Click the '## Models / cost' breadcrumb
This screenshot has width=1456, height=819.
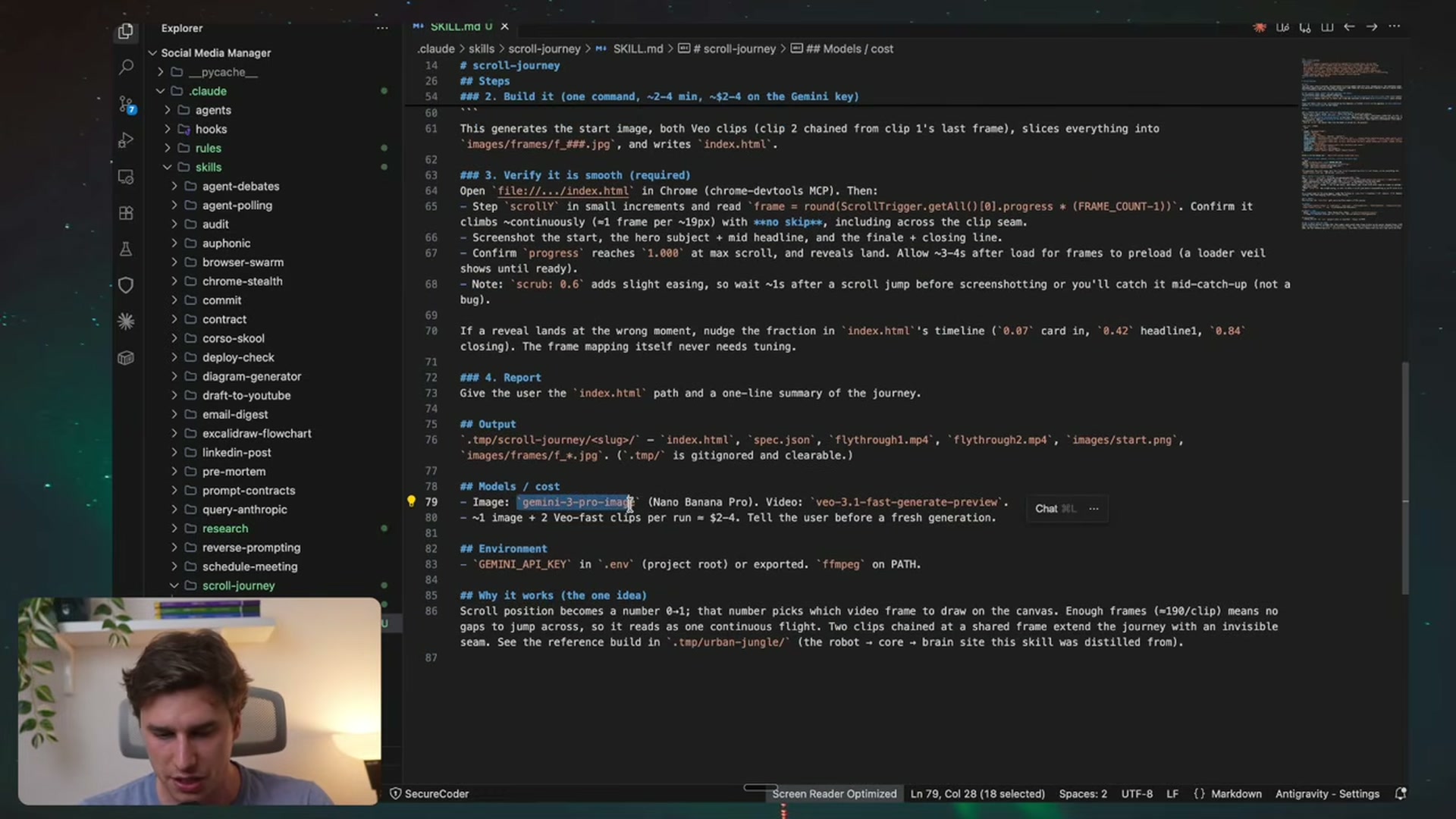point(842,49)
